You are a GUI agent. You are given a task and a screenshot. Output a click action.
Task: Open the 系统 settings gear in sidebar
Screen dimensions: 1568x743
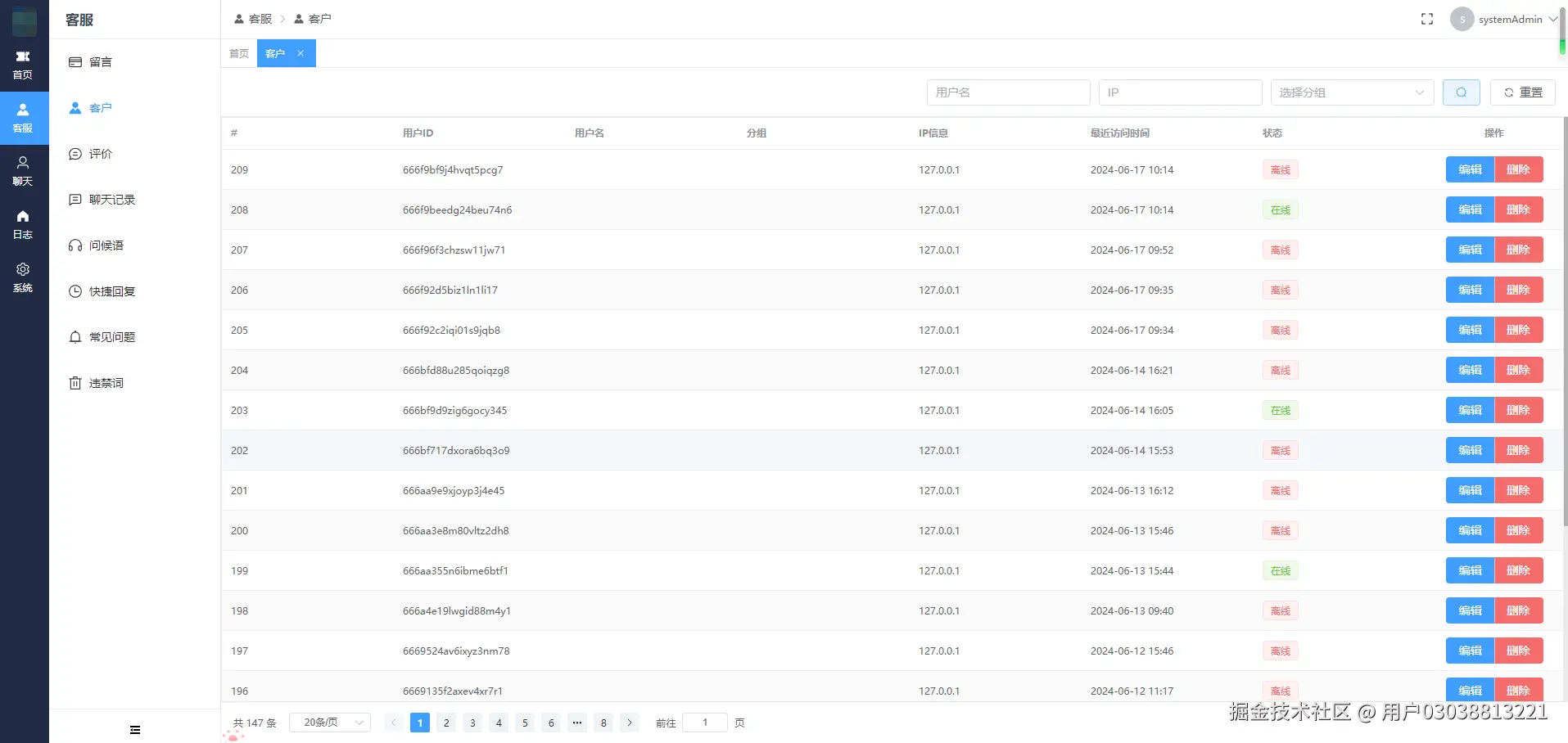pyautogui.click(x=23, y=277)
